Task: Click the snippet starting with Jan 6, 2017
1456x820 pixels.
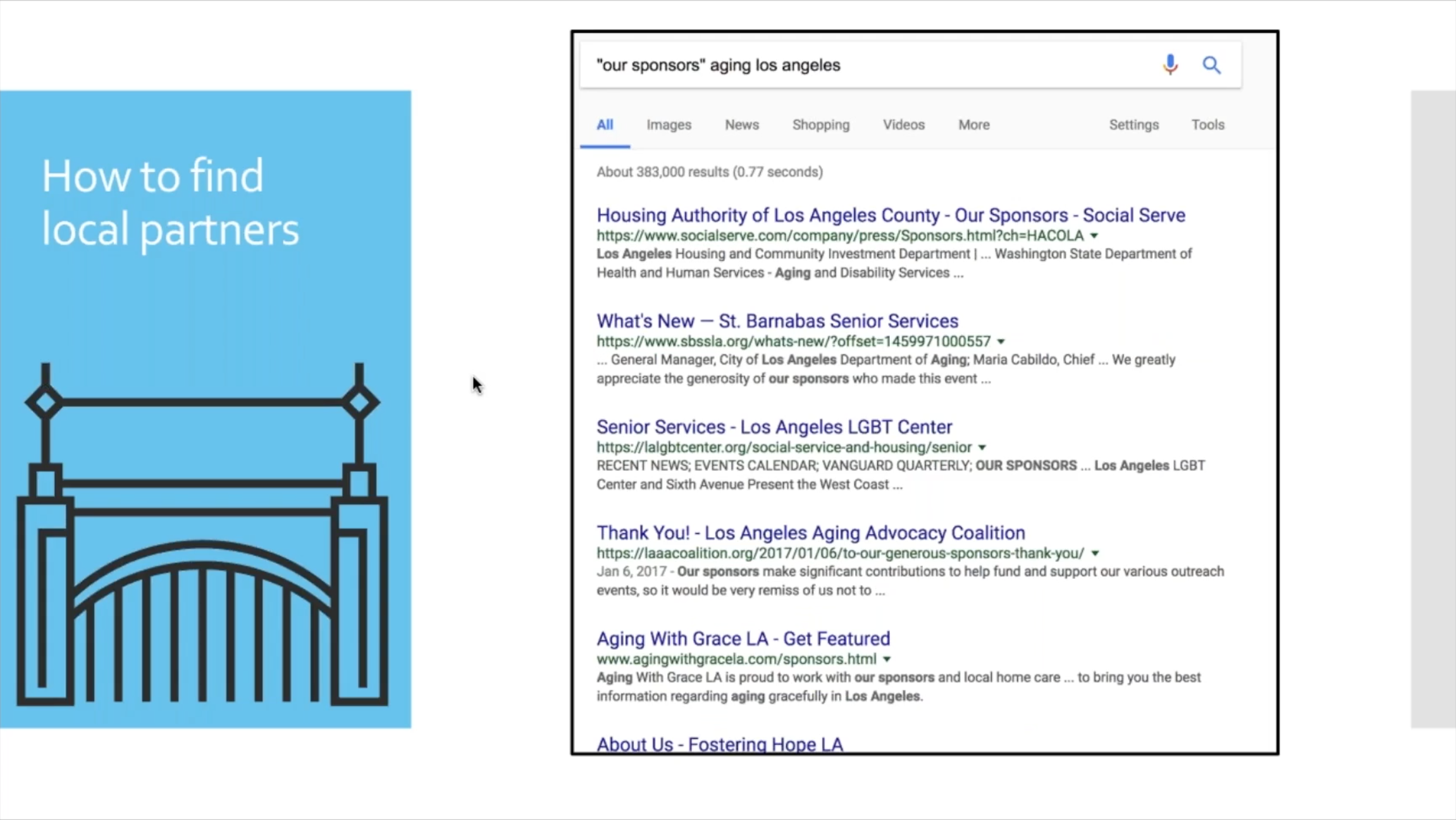Action: click(x=910, y=581)
